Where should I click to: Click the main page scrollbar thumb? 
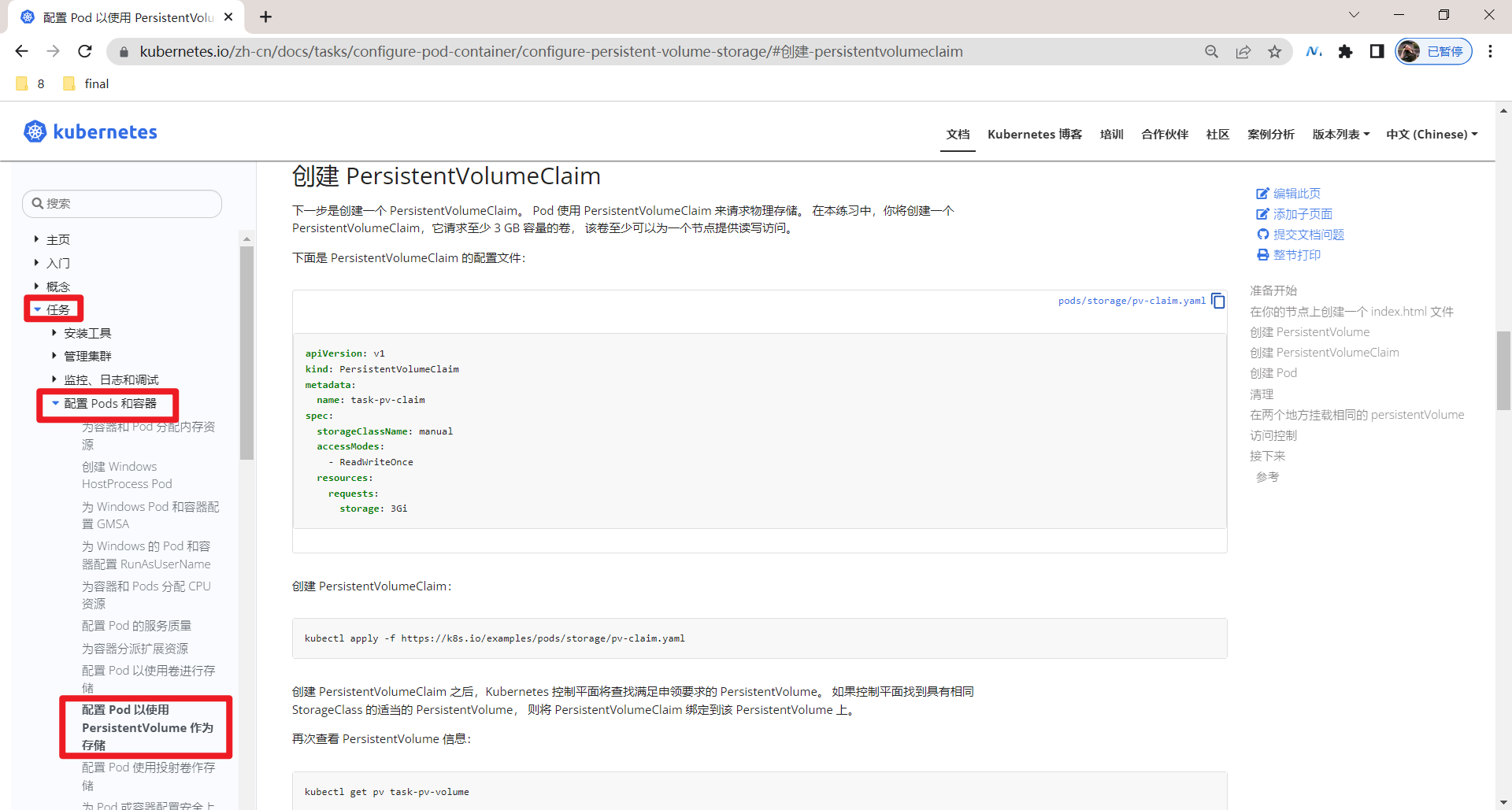[x=1503, y=370]
